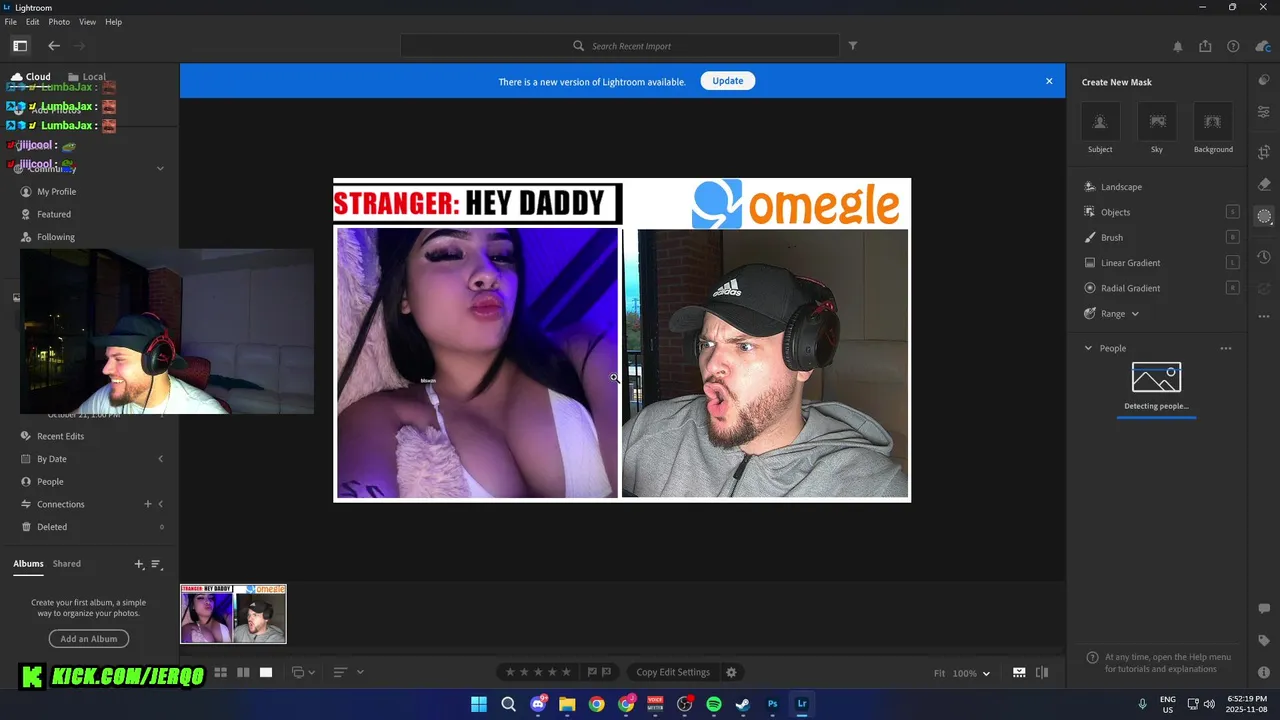Open Presets panel icon
This screenshot has width=1280, height=720.
click(x=1264, y=81)
